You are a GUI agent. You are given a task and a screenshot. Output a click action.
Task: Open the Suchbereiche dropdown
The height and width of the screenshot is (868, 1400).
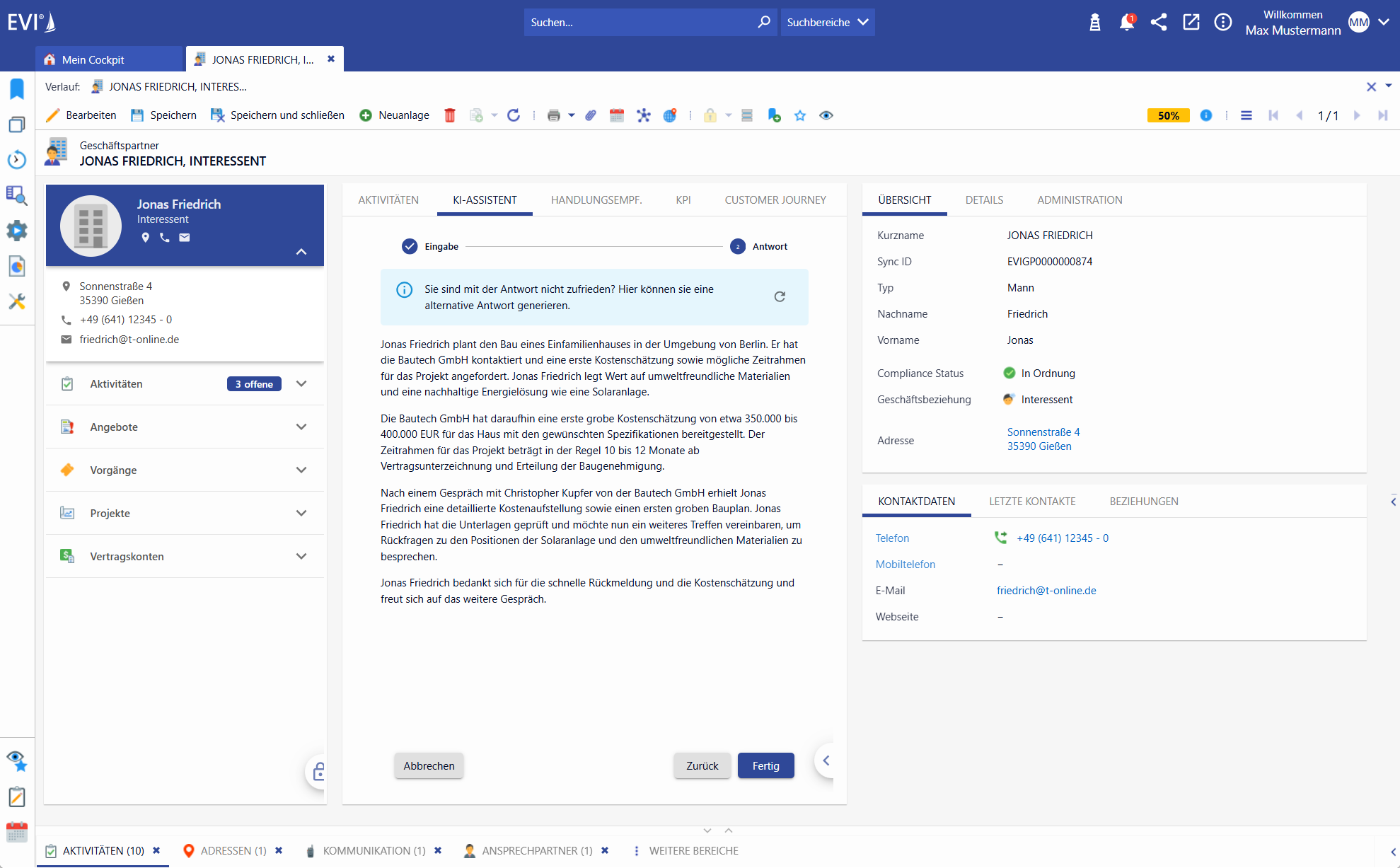(x=827, y=22)
